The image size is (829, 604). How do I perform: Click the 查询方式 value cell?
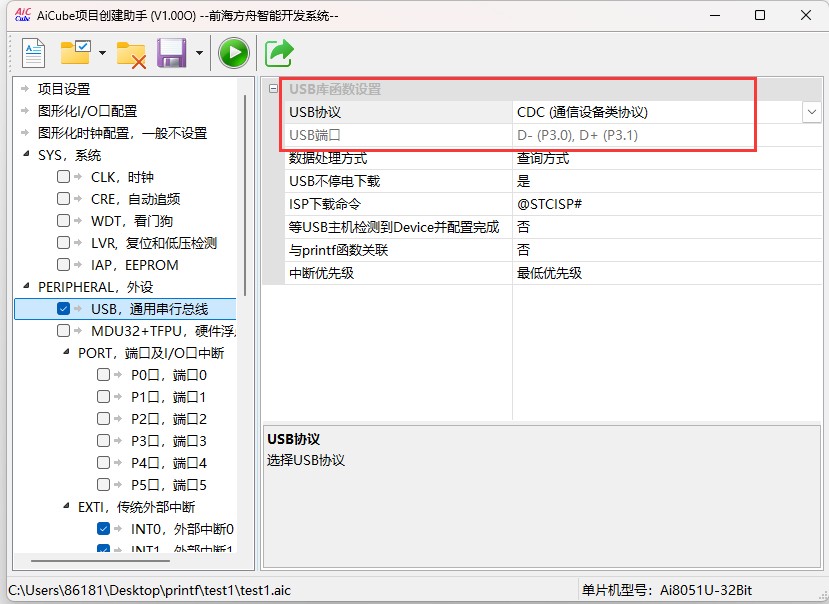667,158
